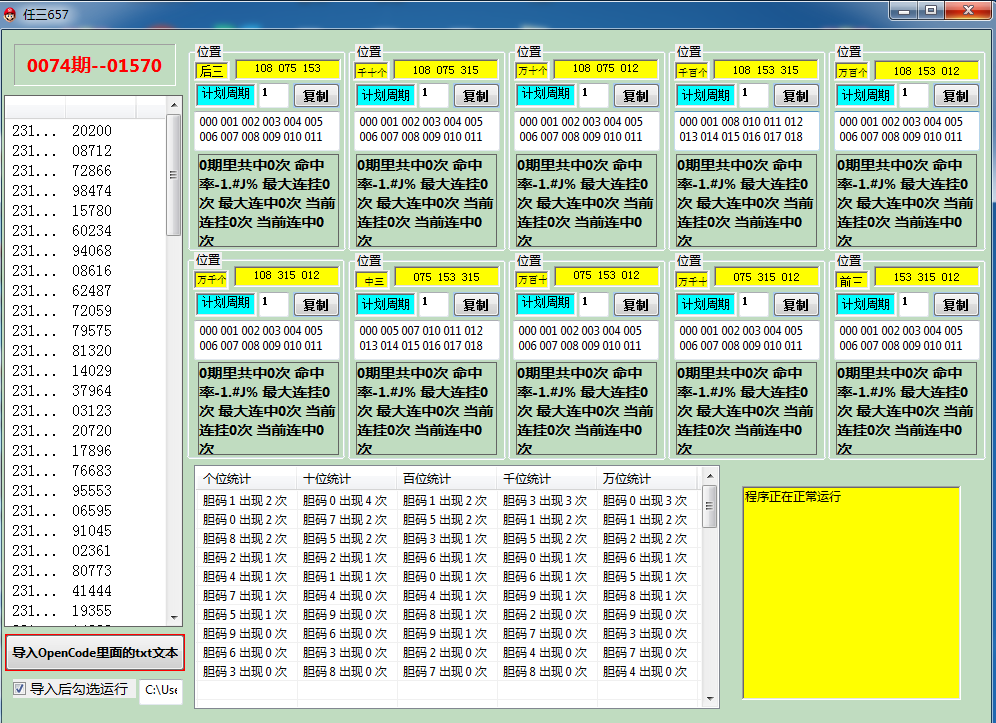
Task: Click the 计划周期 value field in 后三 panel
Action: [274, 95]
